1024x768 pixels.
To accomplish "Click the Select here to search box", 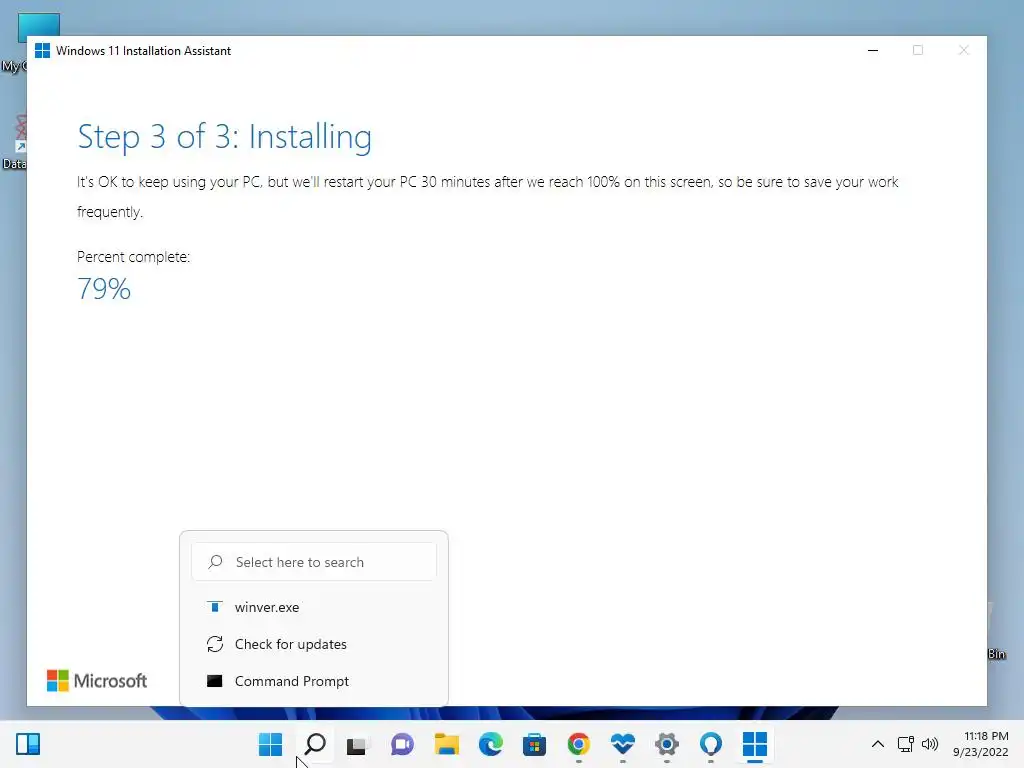I will tap(313, 562).
